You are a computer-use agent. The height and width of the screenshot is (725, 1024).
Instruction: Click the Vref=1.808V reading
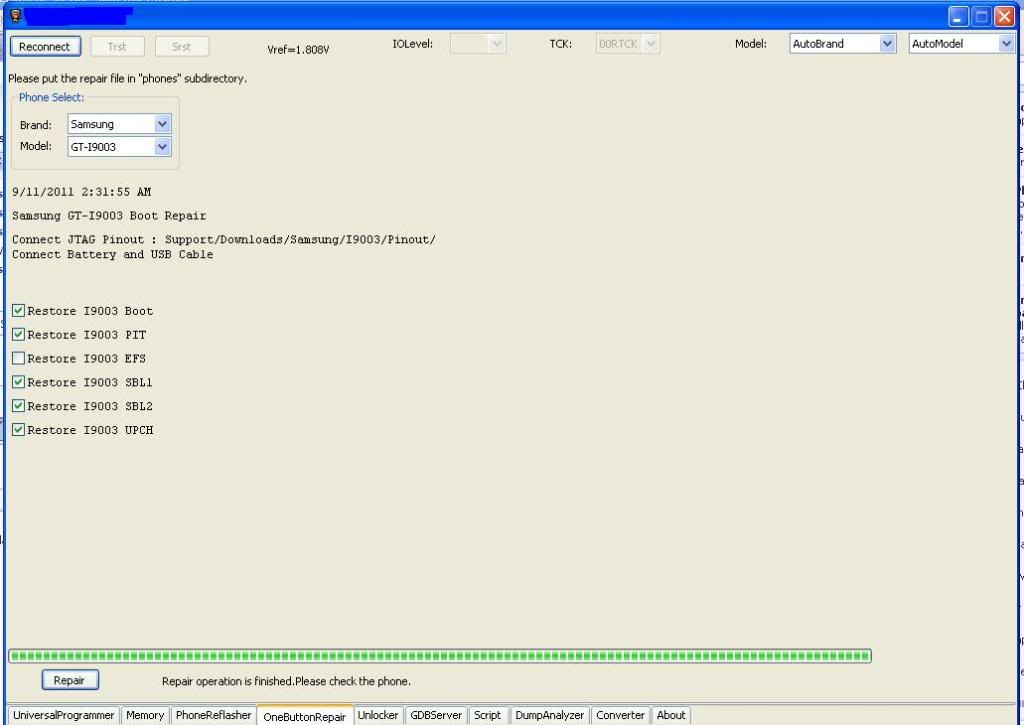pyautogui.click(x=298, y=50)
